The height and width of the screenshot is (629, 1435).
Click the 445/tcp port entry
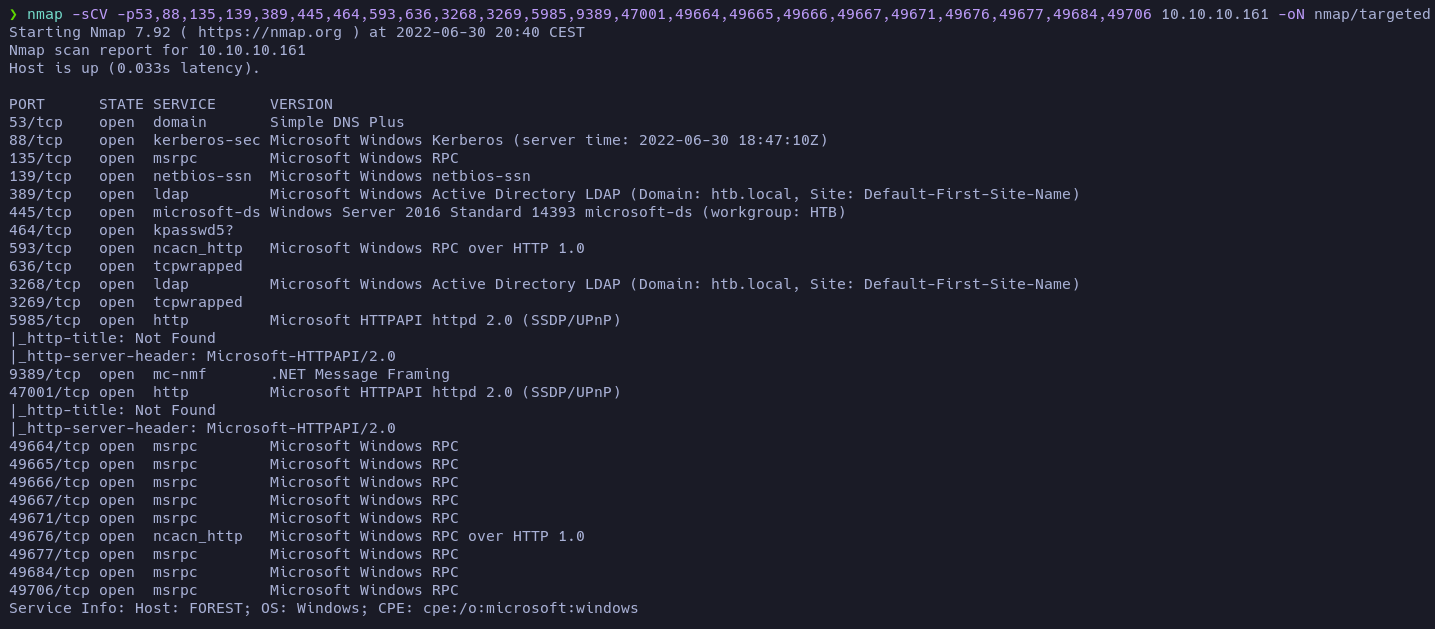[x=40, y=212]
